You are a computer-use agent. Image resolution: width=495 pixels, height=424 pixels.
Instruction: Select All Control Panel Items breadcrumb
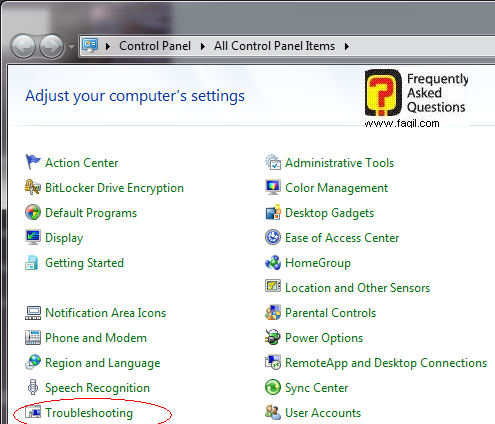(274, 46)
